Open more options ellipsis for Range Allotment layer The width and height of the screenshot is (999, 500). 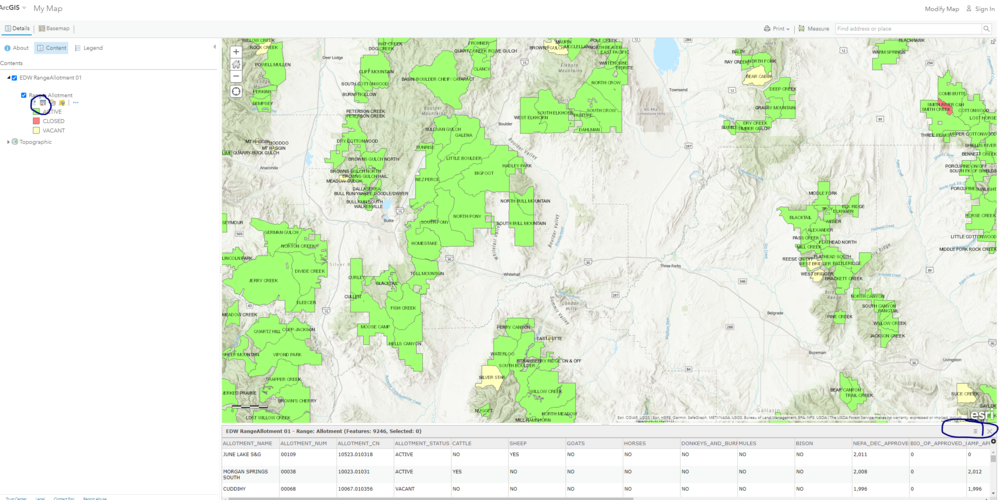pos(75,103)
